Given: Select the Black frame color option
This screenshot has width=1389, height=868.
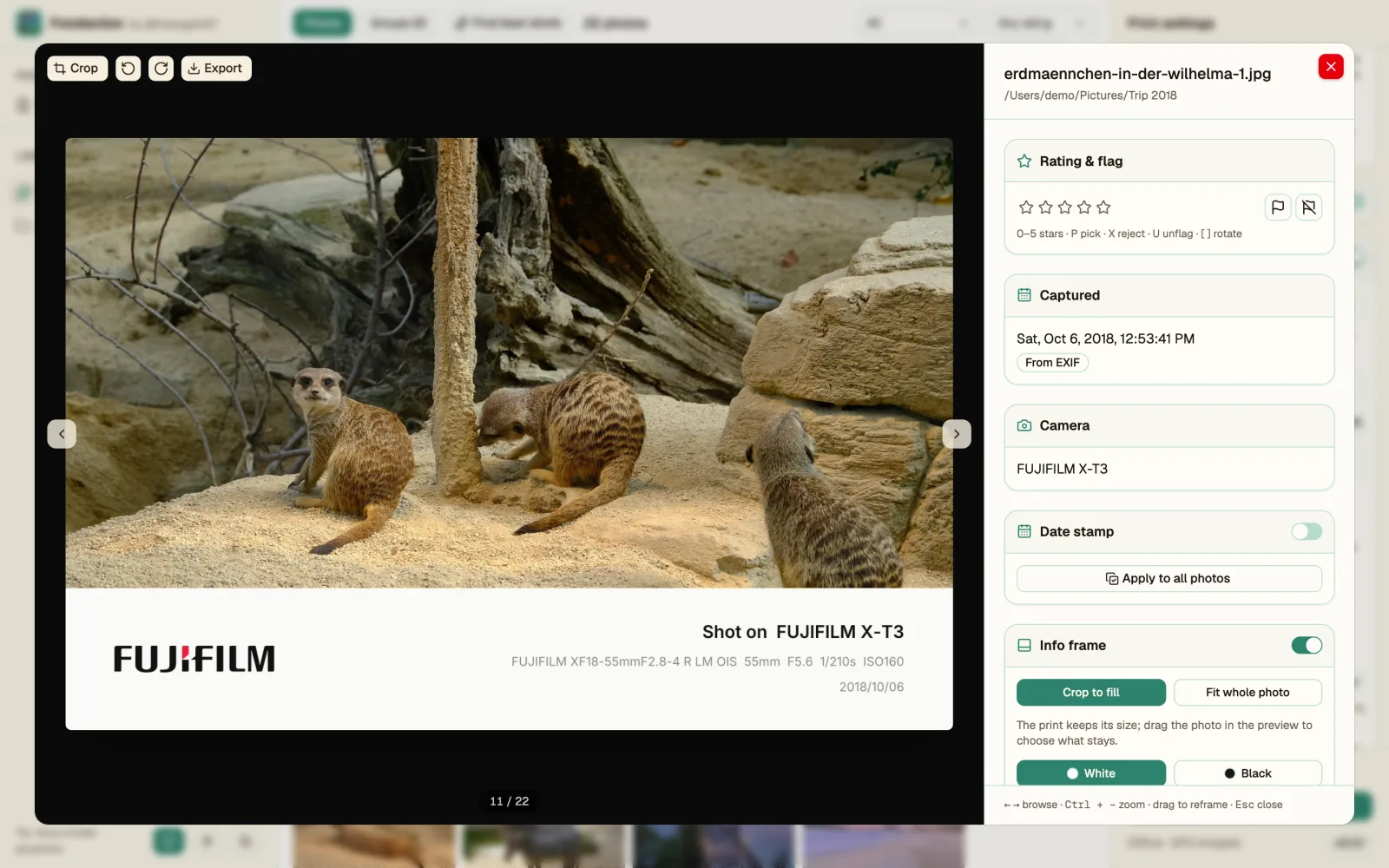Looking at the screenshot, I should 1247,773.
